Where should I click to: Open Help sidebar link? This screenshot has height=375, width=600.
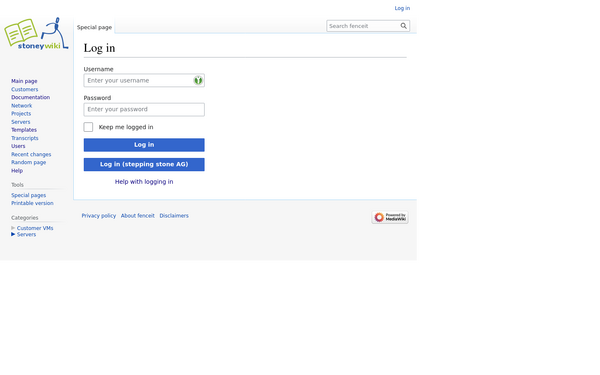[x=17, y=171]
